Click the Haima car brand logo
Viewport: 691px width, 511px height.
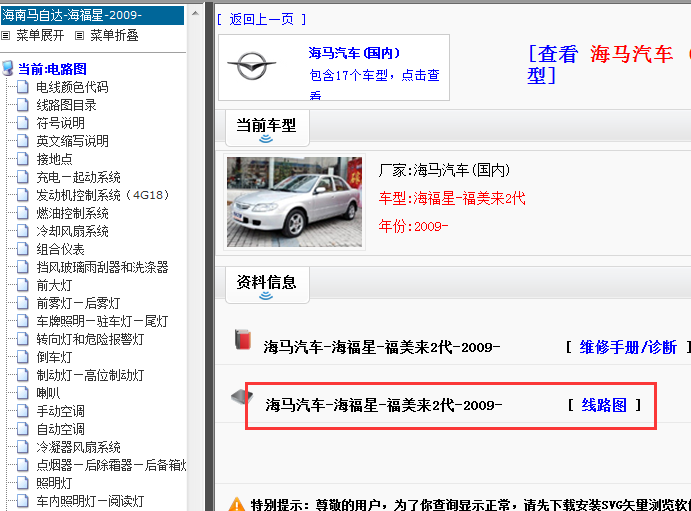252,66
